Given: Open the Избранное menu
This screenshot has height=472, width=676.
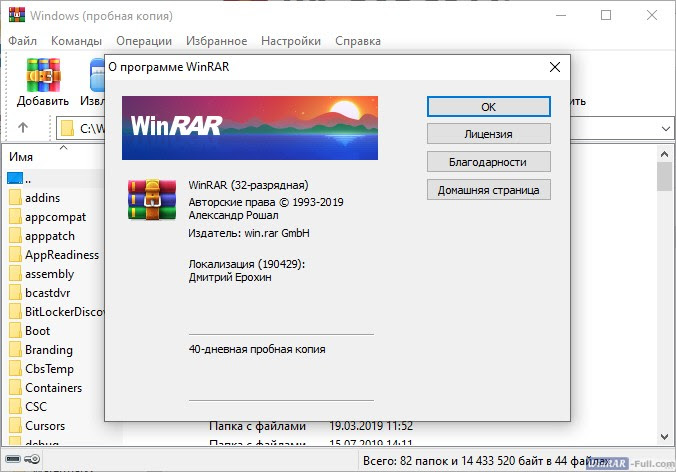Looking at the screenshot, I should [x=216, y=41].
